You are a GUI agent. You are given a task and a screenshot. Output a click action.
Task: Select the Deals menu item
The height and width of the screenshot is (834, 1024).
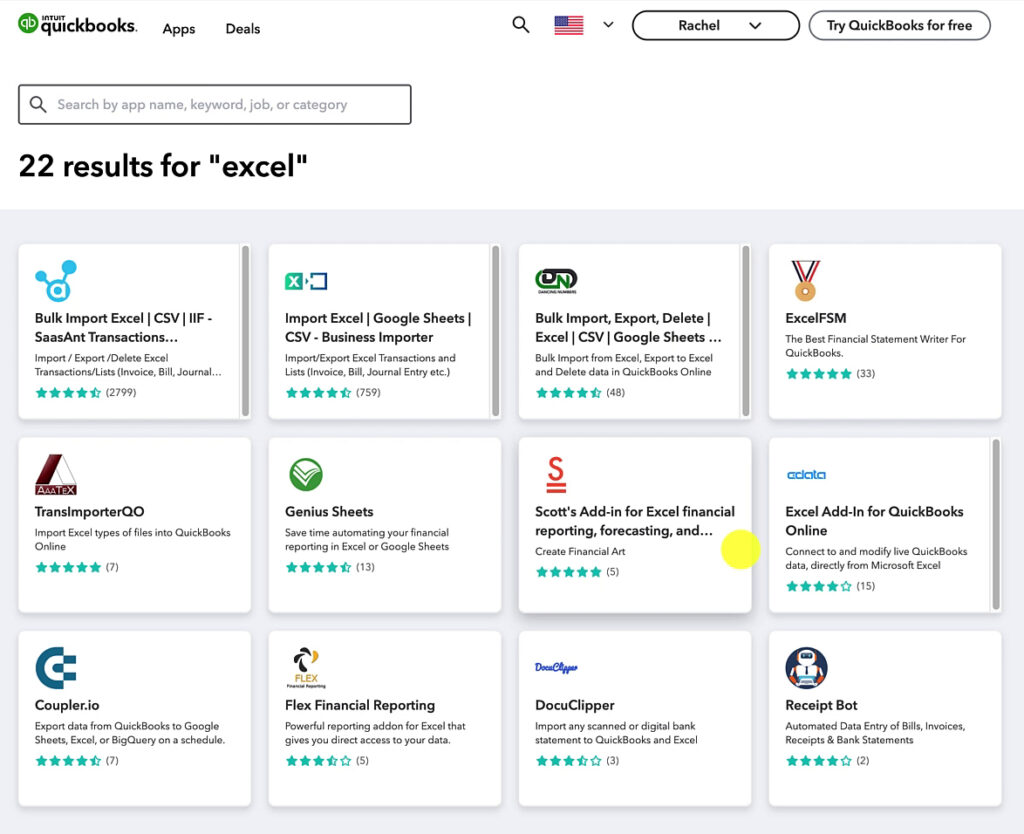coord(242,29)
